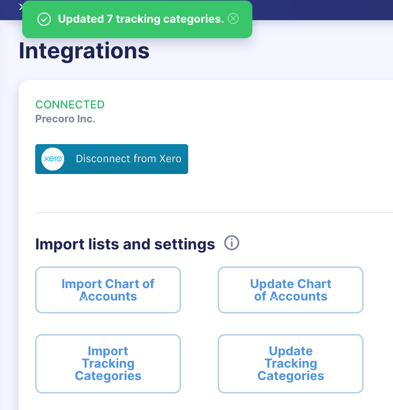This screenshot has height=410, width=393.
Task: Click the green CONNECTED status label
Action: tap(70, 105)
